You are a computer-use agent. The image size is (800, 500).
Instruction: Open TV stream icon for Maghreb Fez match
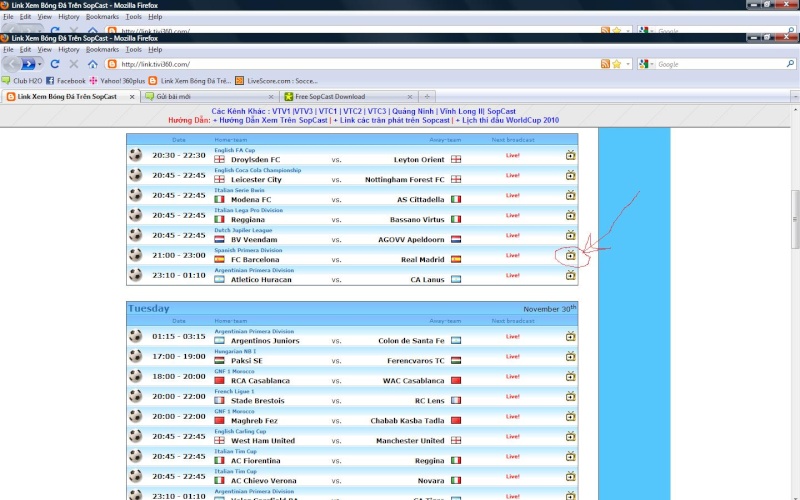(x=570, y=416)
